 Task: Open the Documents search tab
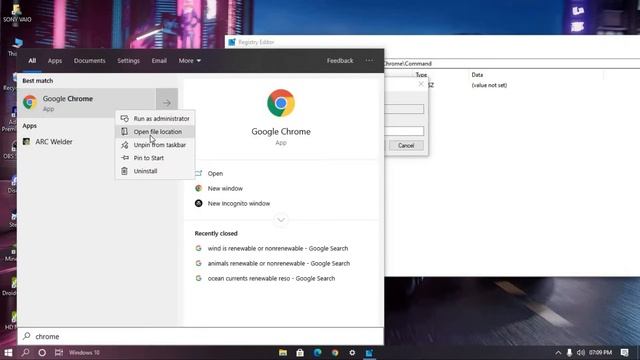(x=89, y=60)
